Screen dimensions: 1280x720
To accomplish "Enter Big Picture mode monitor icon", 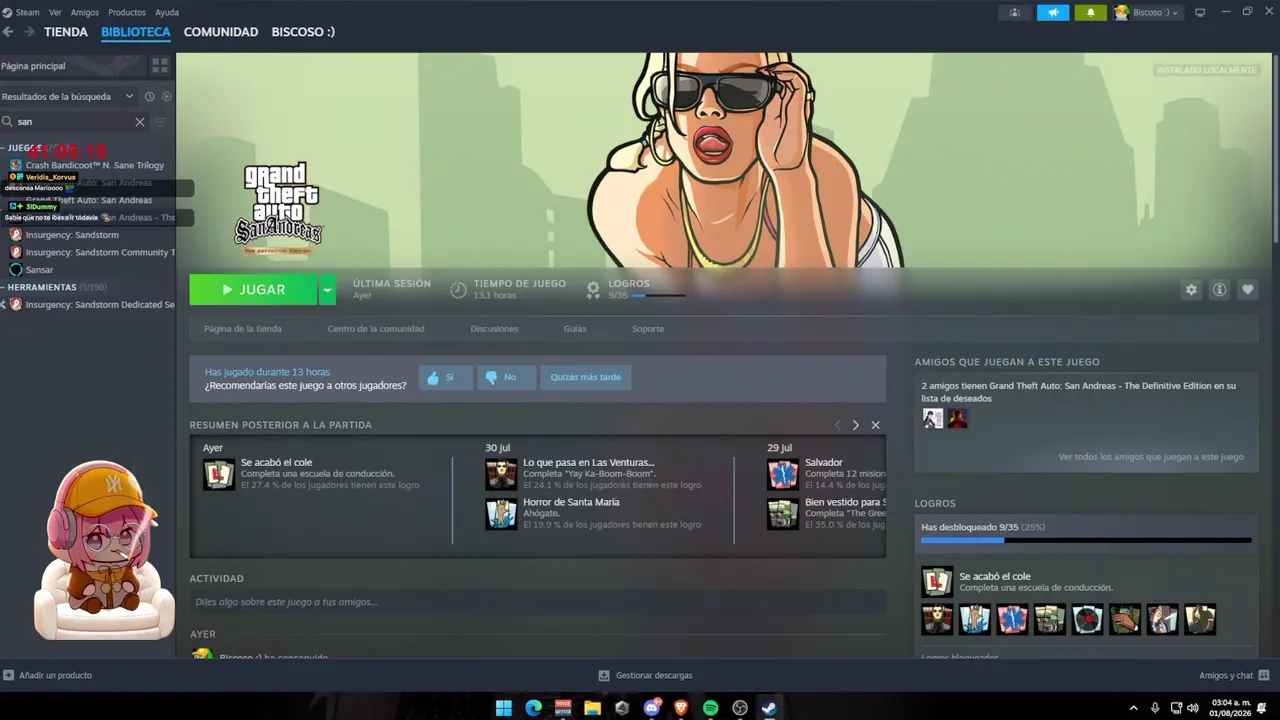I will tap(1200, 12).
